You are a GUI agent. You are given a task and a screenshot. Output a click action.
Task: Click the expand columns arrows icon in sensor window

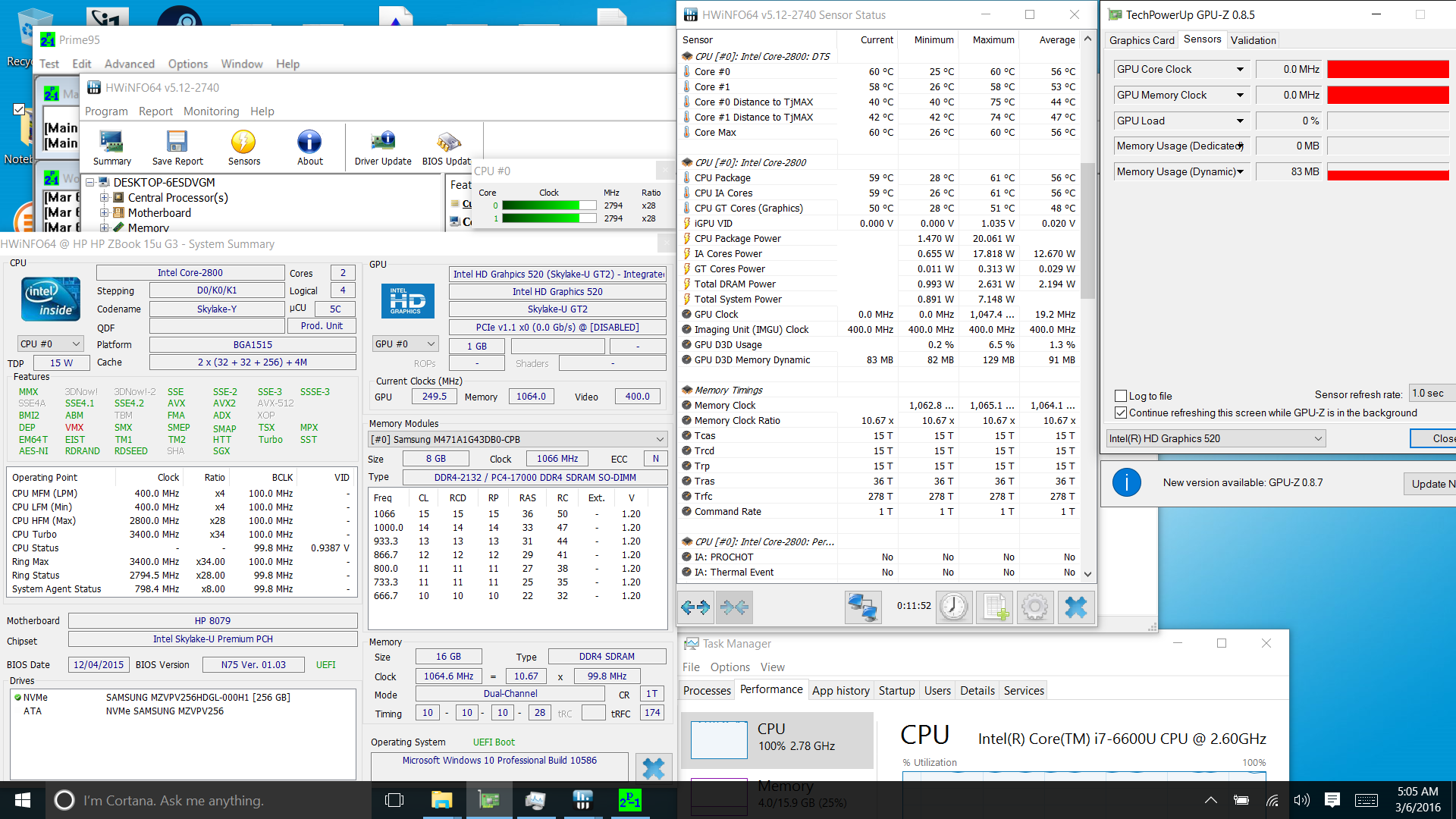pyautogui.click(x=695, y=607)
